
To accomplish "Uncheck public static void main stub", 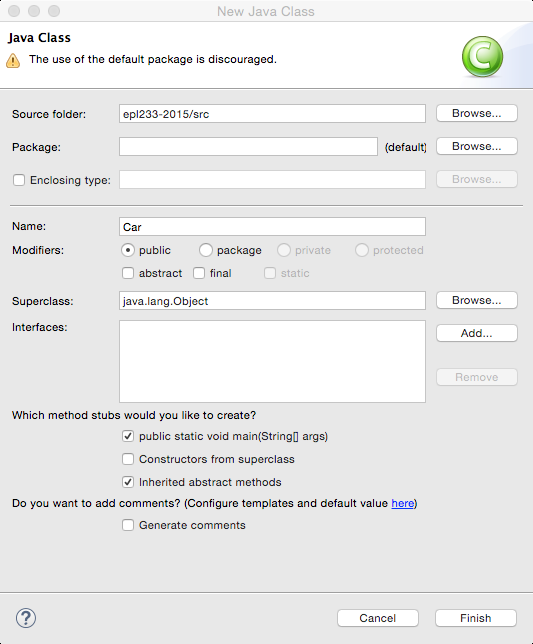I will coord(128,436).
